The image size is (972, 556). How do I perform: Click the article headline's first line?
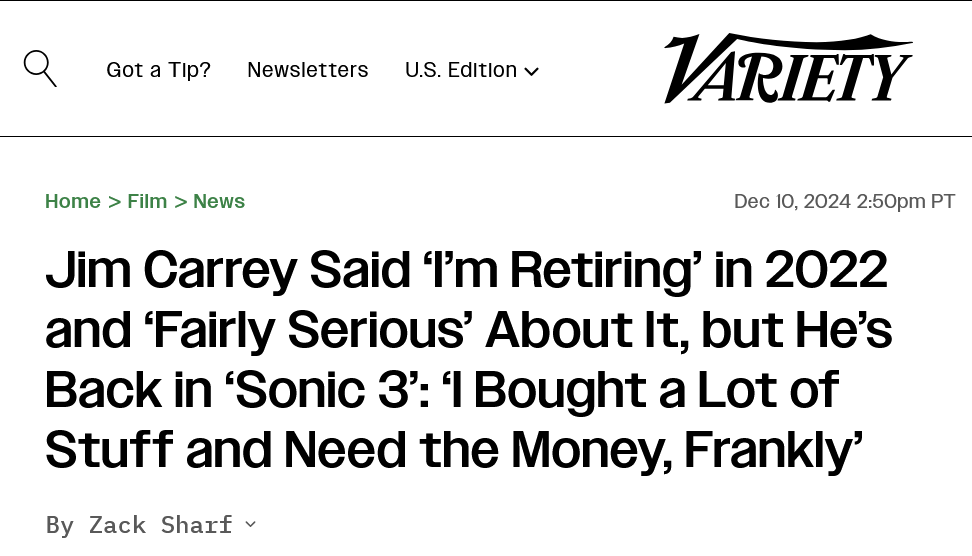pyautogui.click(x=466, y=270)
